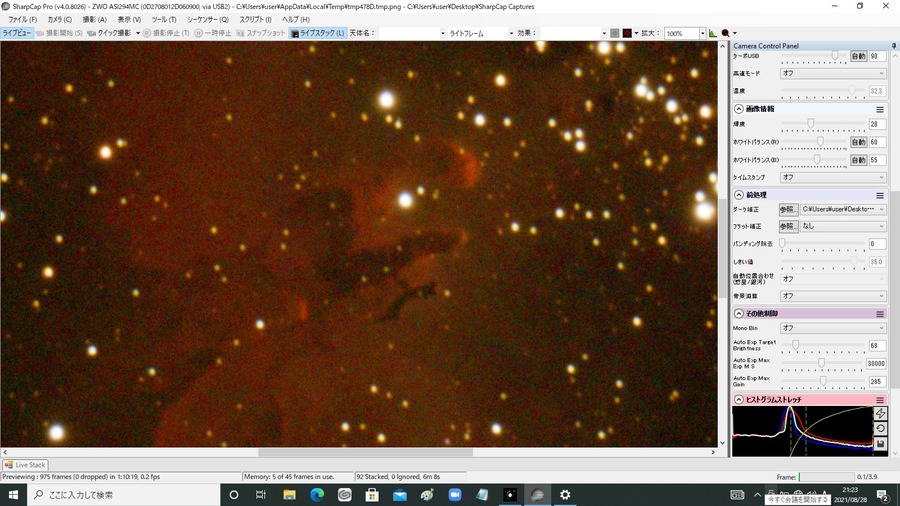Click the zoom magnifier toolbar icon

[726, 33]
